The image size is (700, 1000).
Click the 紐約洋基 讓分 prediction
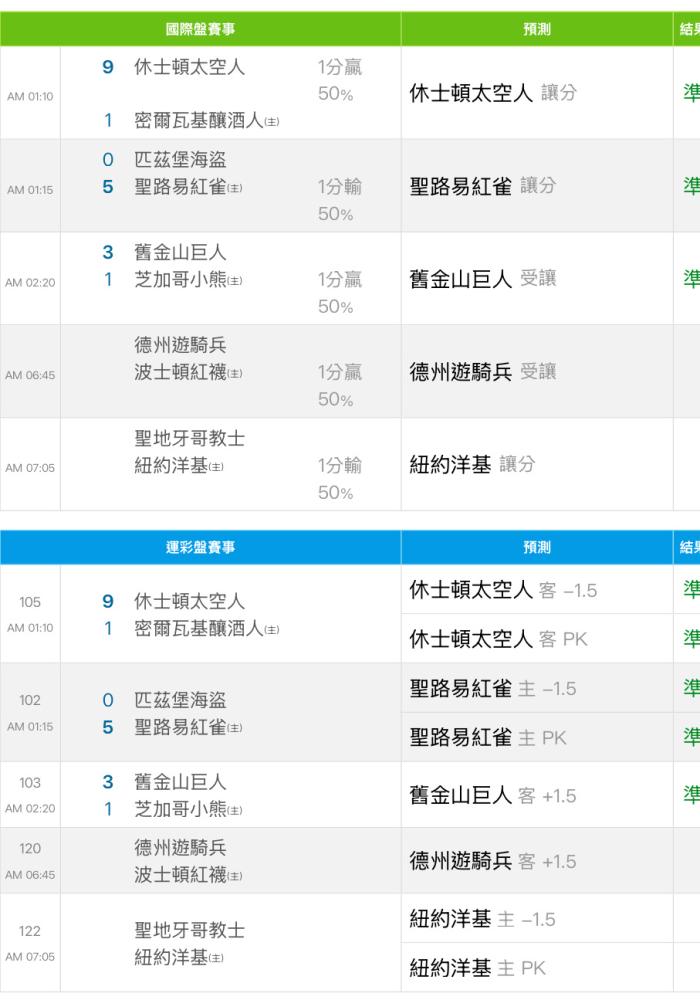point(472,464)
